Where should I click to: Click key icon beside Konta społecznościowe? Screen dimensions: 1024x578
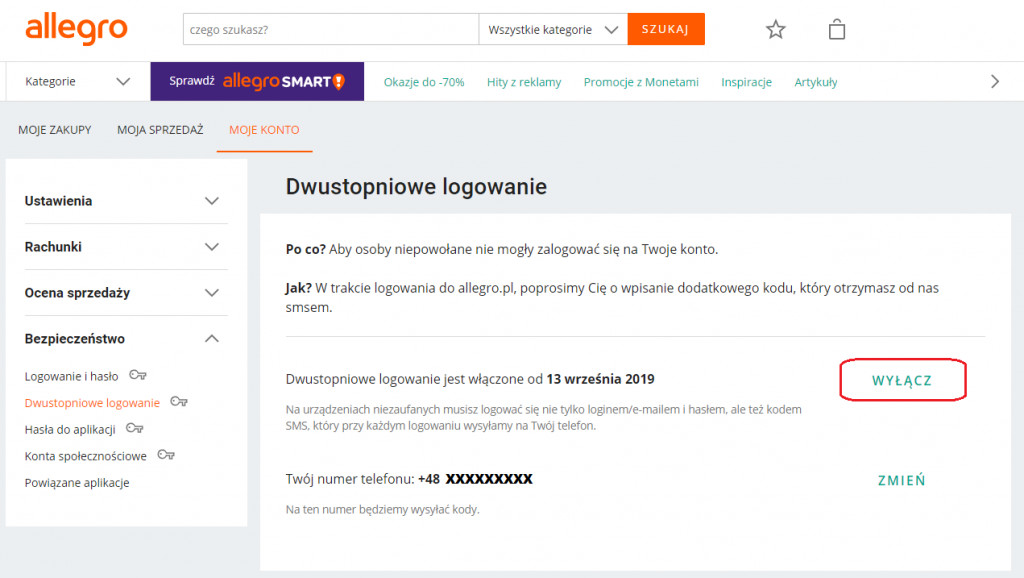pos(166,456)
